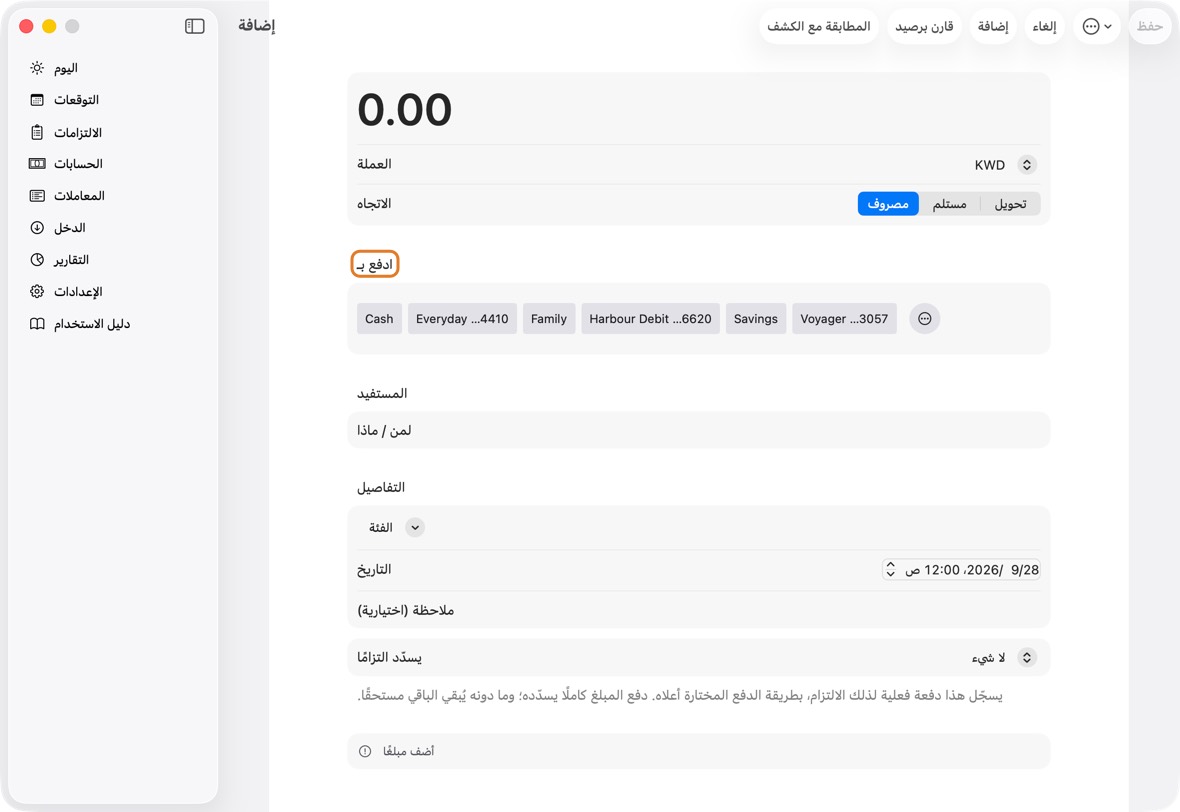Click the ملاحظة (اختيارية) note field

tap(698, 610)
